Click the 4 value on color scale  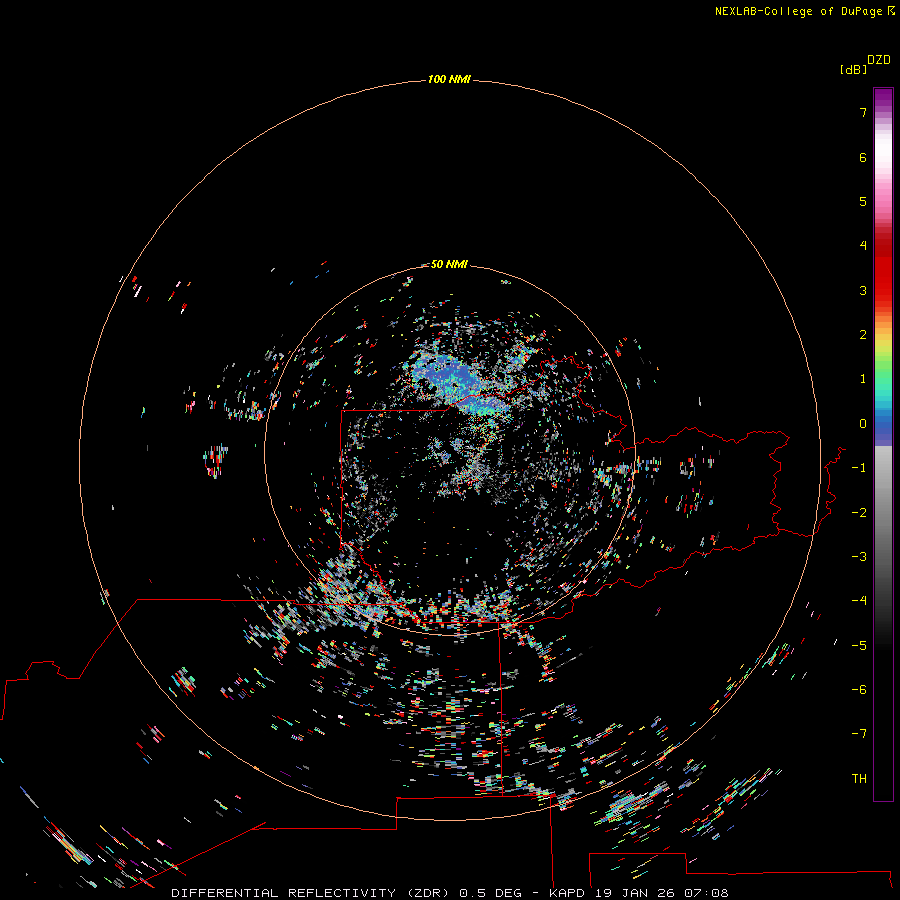[863, 246]
